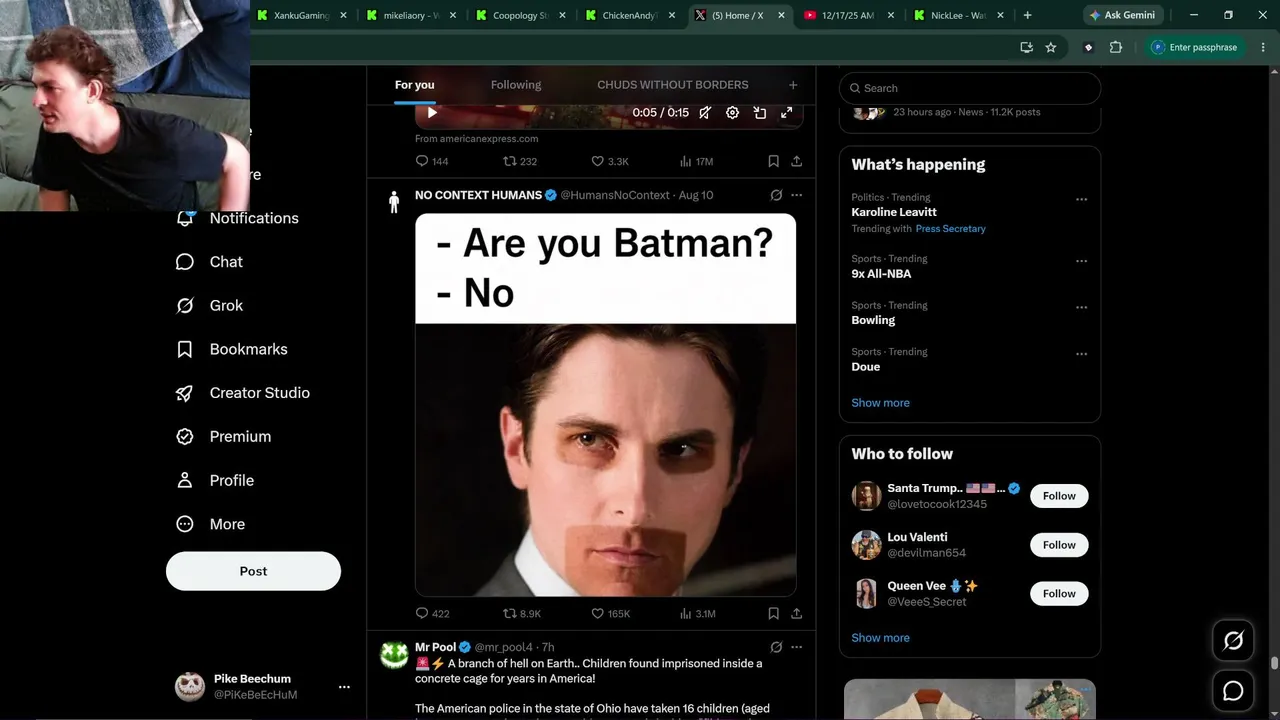Open the NO CONTEXT HUMANS avatar
This screenshot has height=720, width=1280.
click(394, 201)
